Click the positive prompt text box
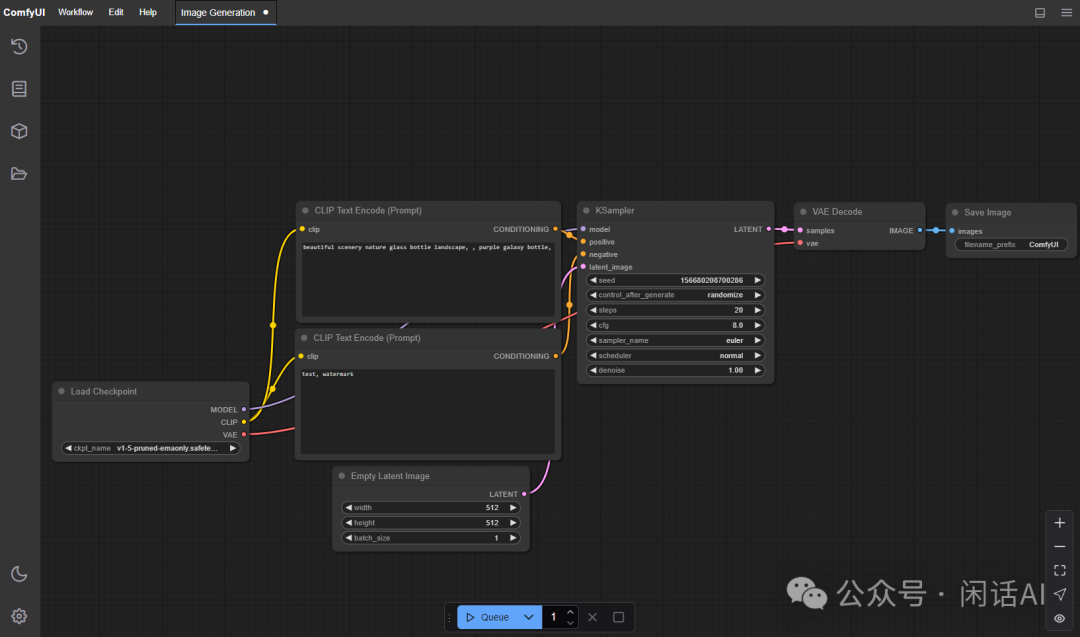The height and width of the screenshot is (637, 1080). tap(428, 280)
